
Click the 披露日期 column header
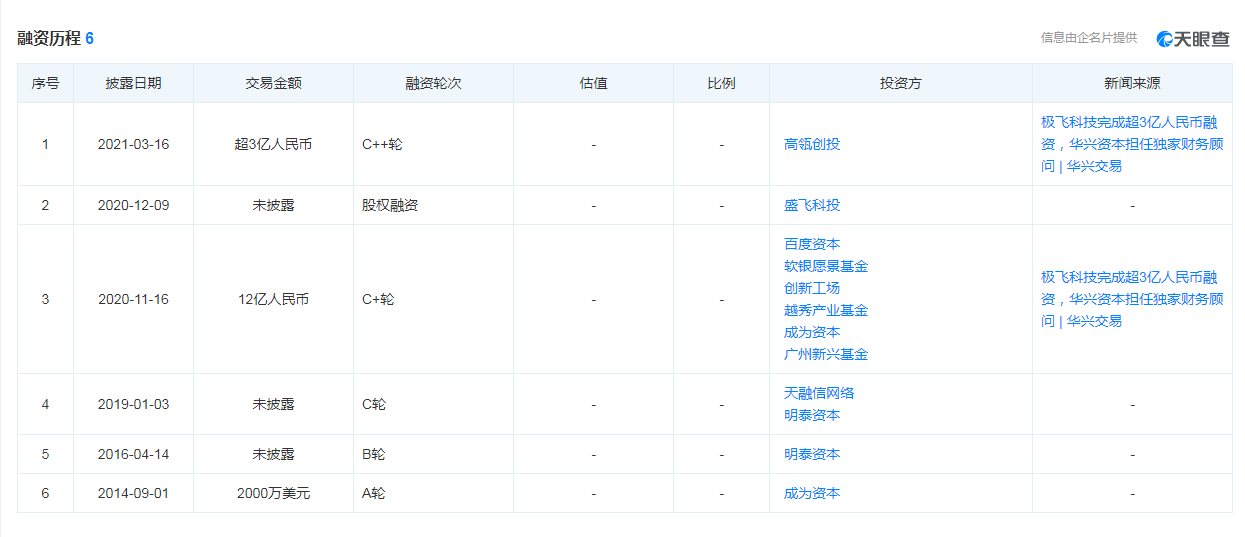[133, 83]
